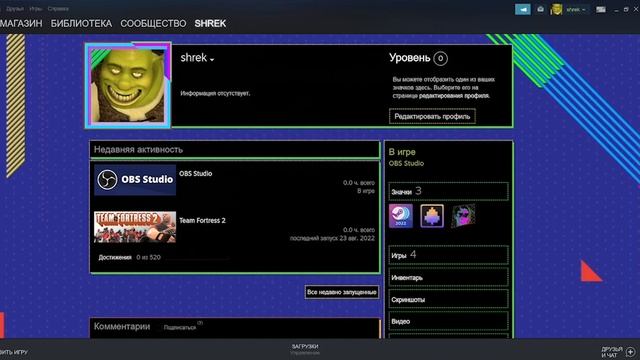Open ДРУЗЬЯ И ЧАТ panel

(x=611, y=352)
